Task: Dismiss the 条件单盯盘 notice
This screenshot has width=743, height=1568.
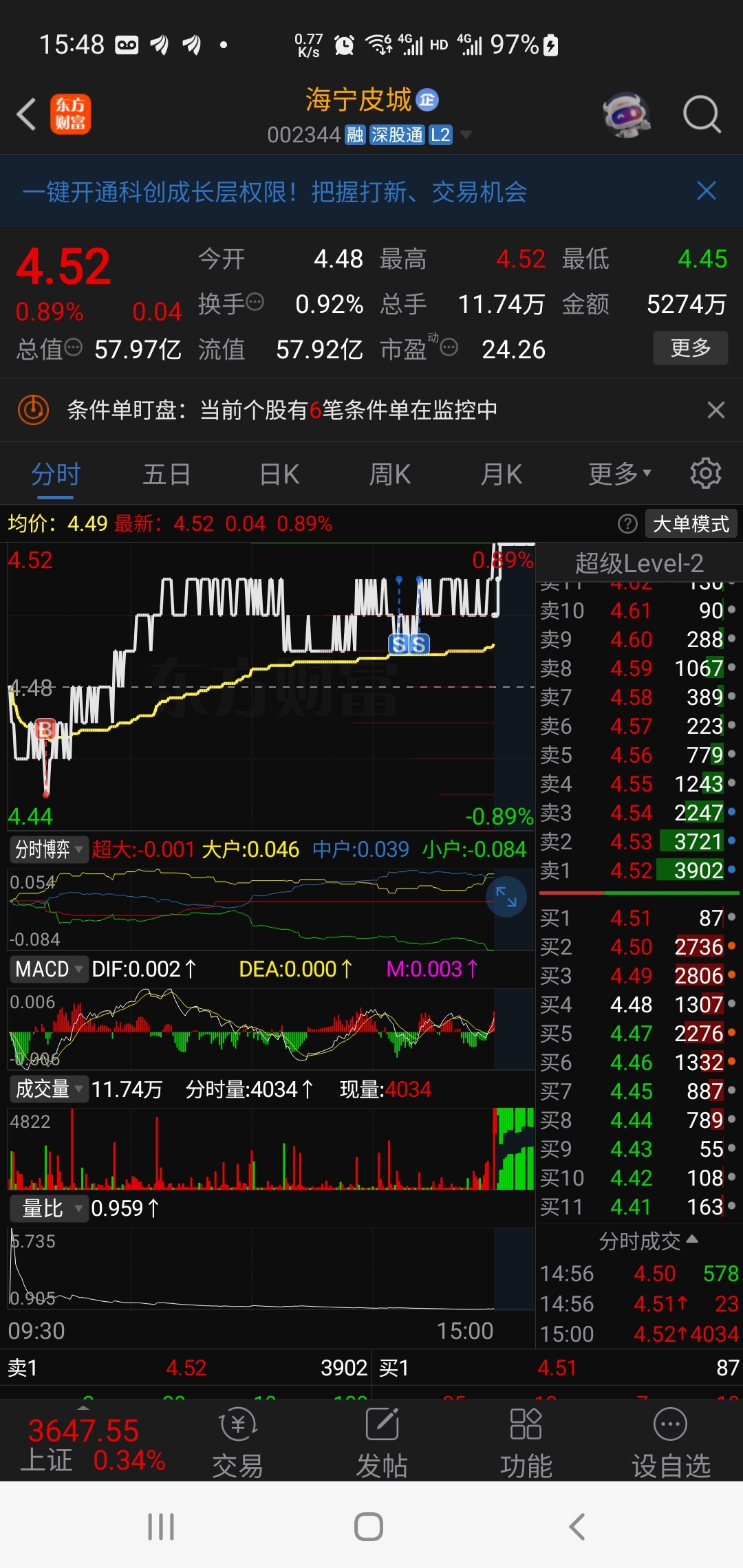Action: click(716, 410)
